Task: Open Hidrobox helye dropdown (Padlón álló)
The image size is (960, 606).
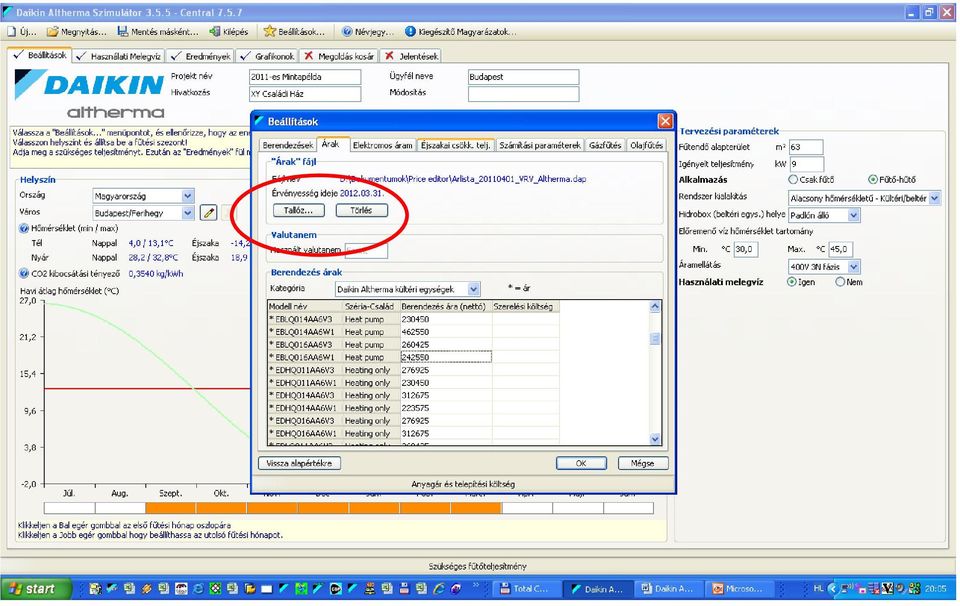Action: [854, 215]
